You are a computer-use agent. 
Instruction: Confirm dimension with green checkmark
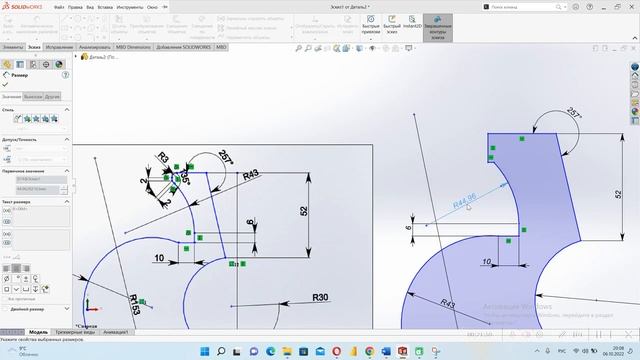(5, 84)
